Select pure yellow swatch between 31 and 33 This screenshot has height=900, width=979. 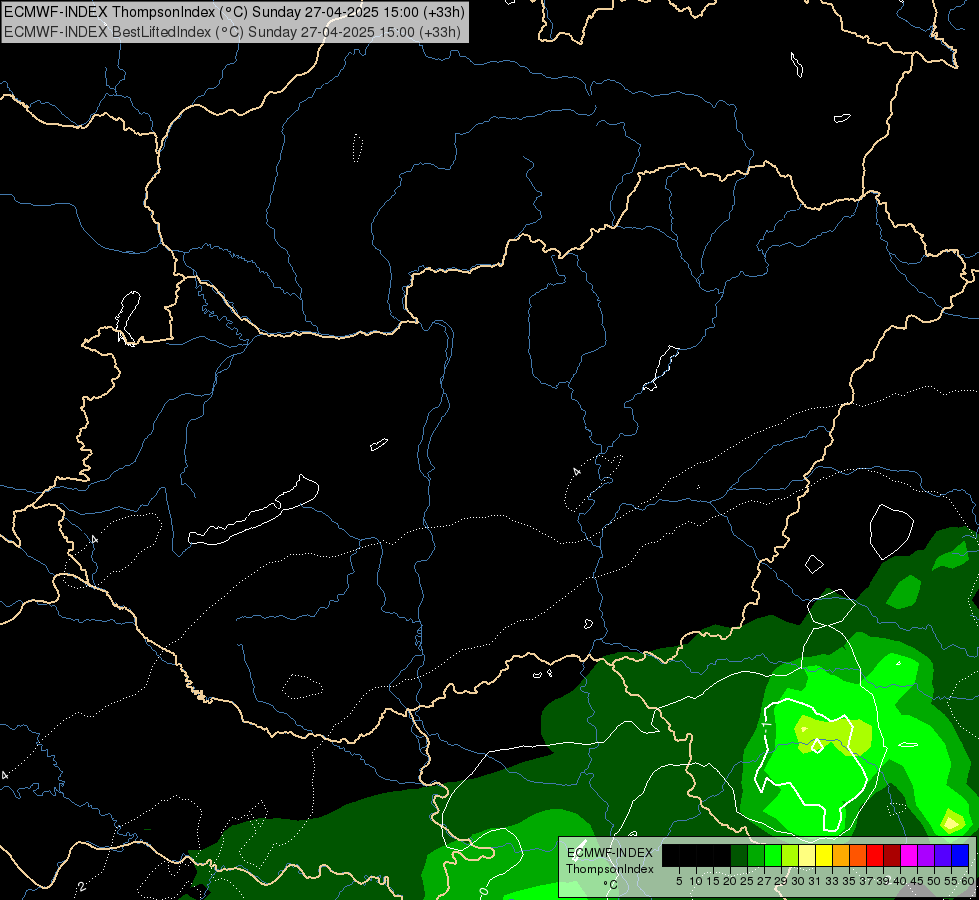click(x=824, y=855)
